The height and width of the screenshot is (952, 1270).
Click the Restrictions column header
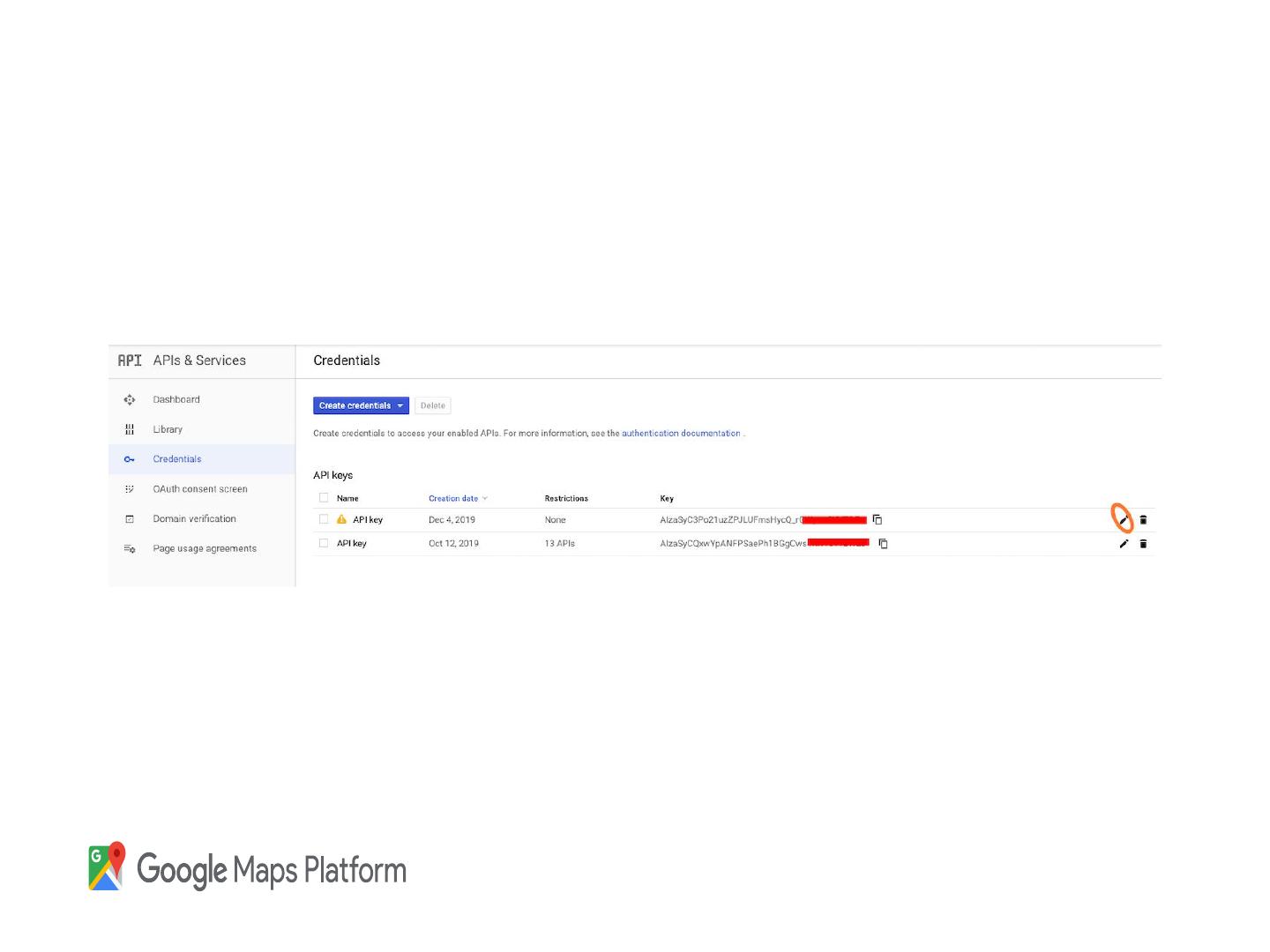[566, 498]
